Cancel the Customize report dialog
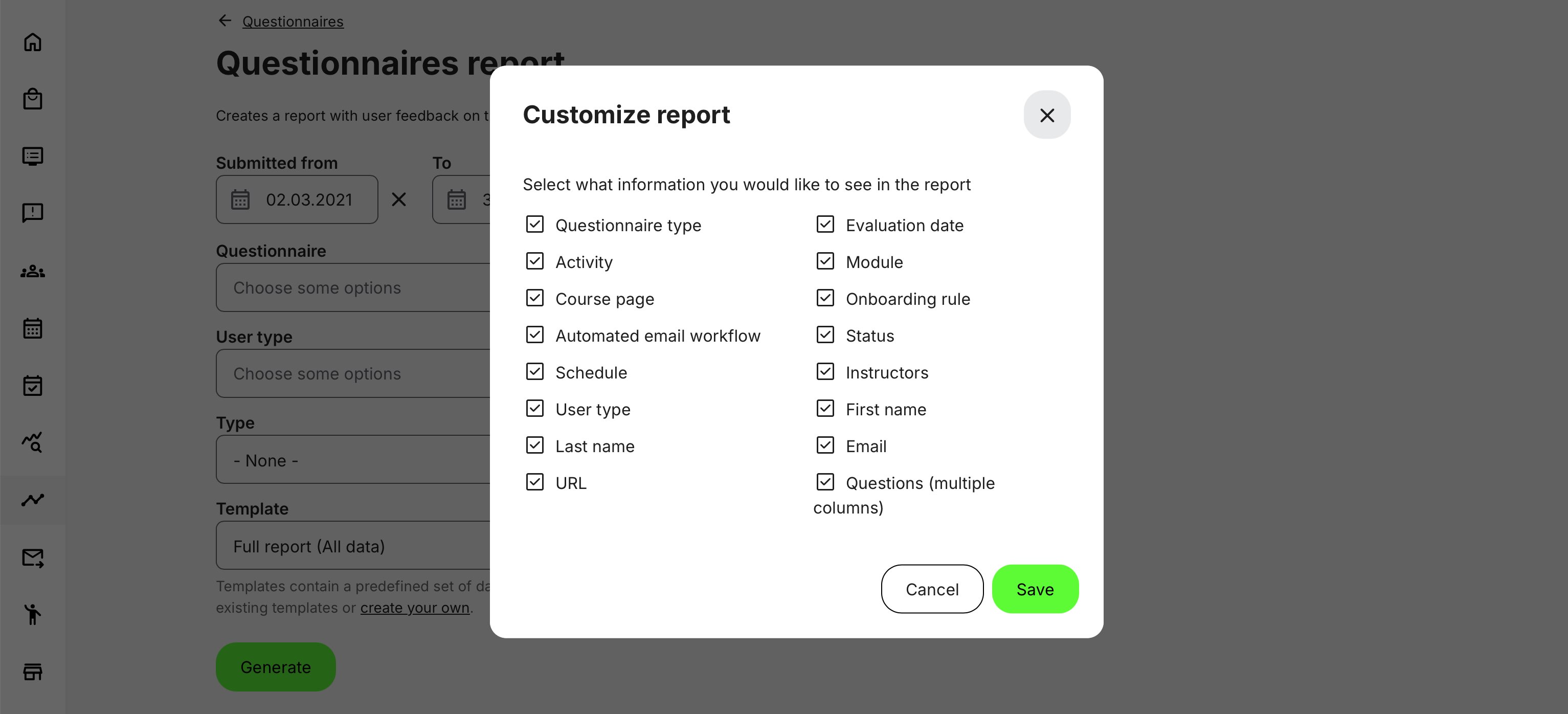 (932, 589)
